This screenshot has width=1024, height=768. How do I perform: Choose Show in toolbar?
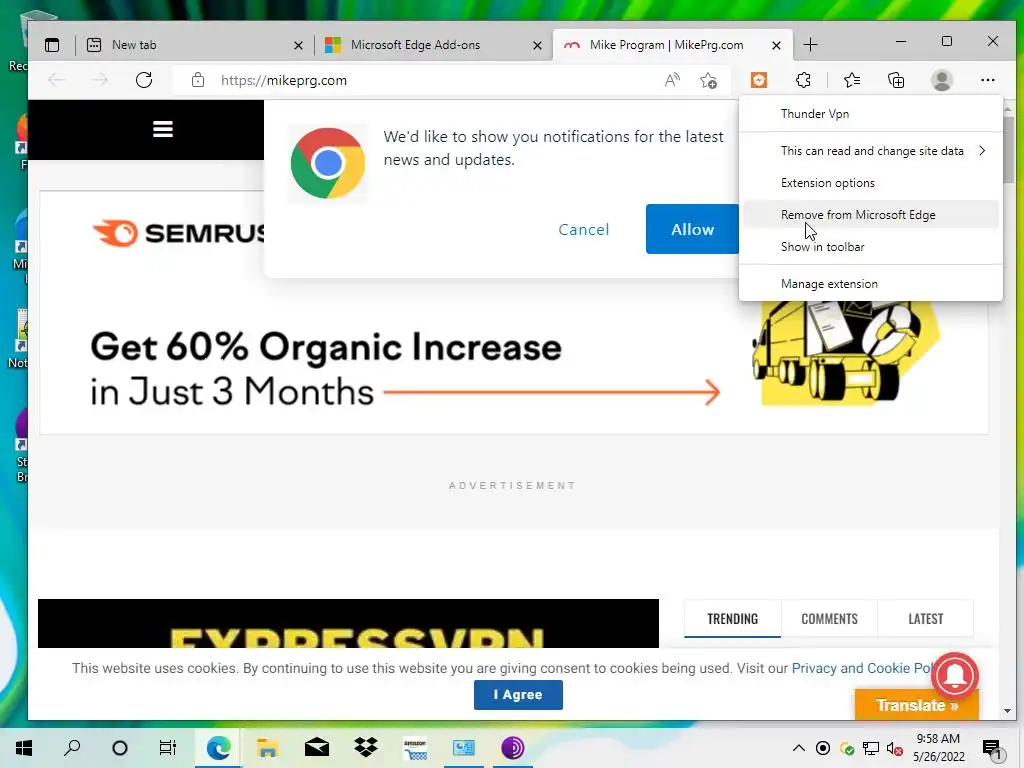click(871, 247)
